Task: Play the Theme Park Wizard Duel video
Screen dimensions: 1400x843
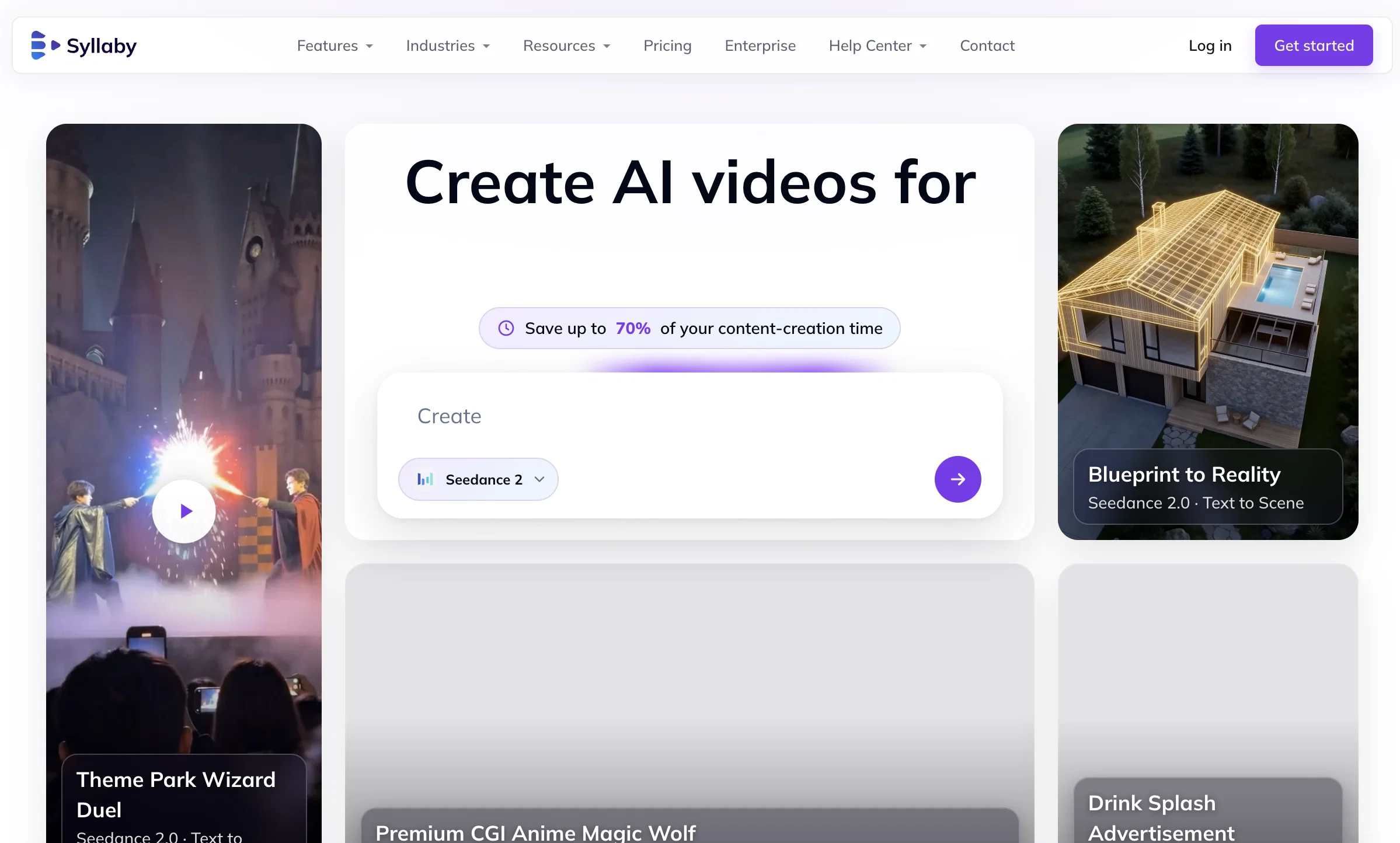Action: pos(184,511)
